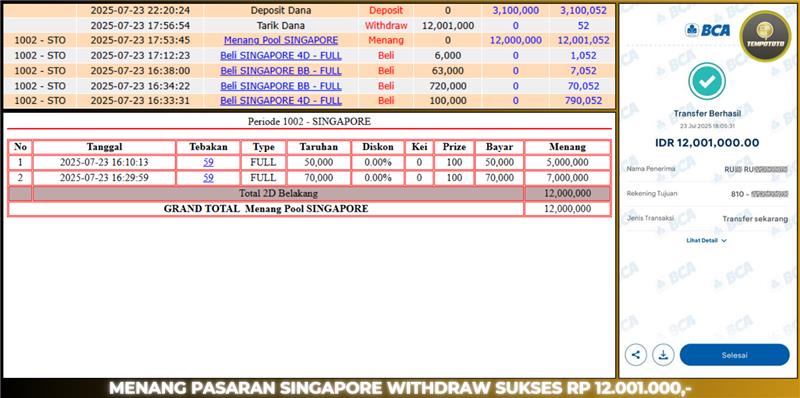Click the Menang column header
800x398 pixels.
tap(567, 147)
